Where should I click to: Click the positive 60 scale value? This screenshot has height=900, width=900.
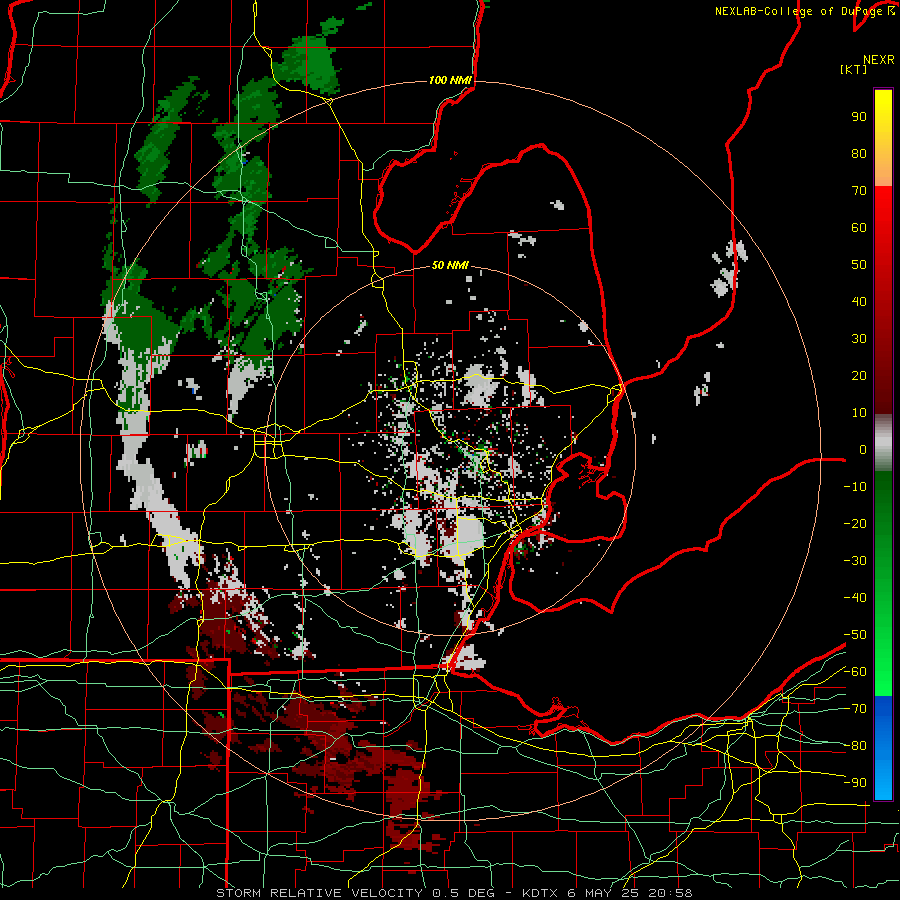(x=859, y=228)
